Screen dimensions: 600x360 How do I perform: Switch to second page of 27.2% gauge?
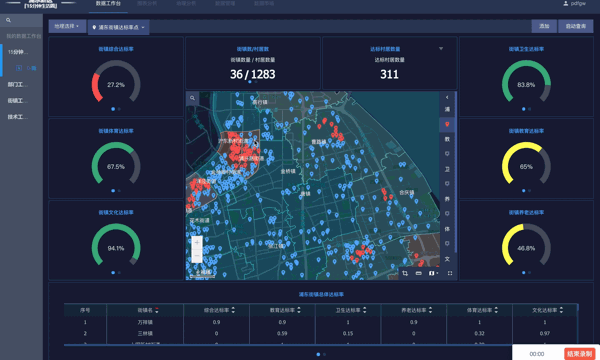[119, 109]
